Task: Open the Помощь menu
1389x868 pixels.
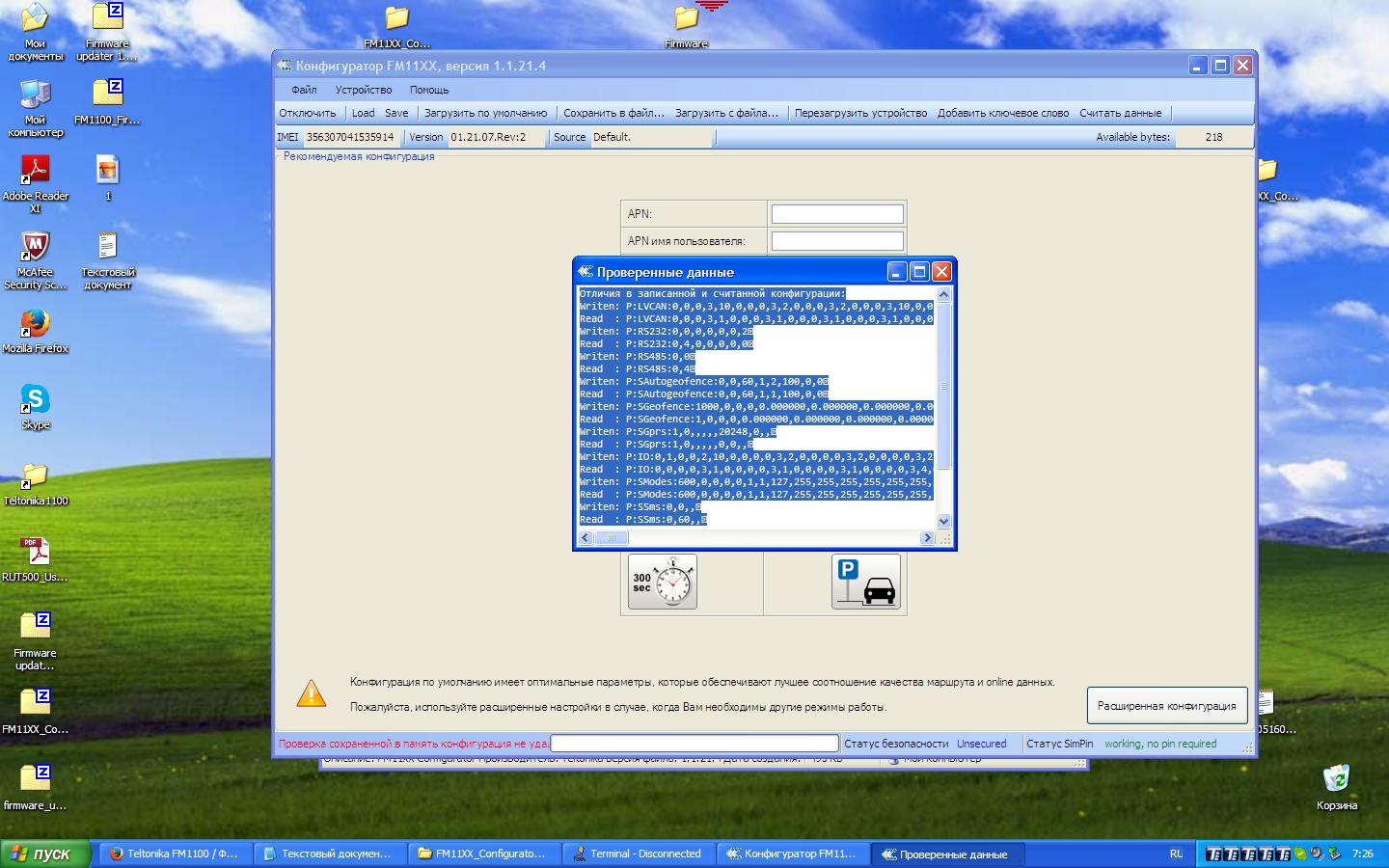Action: pos(429,90)
